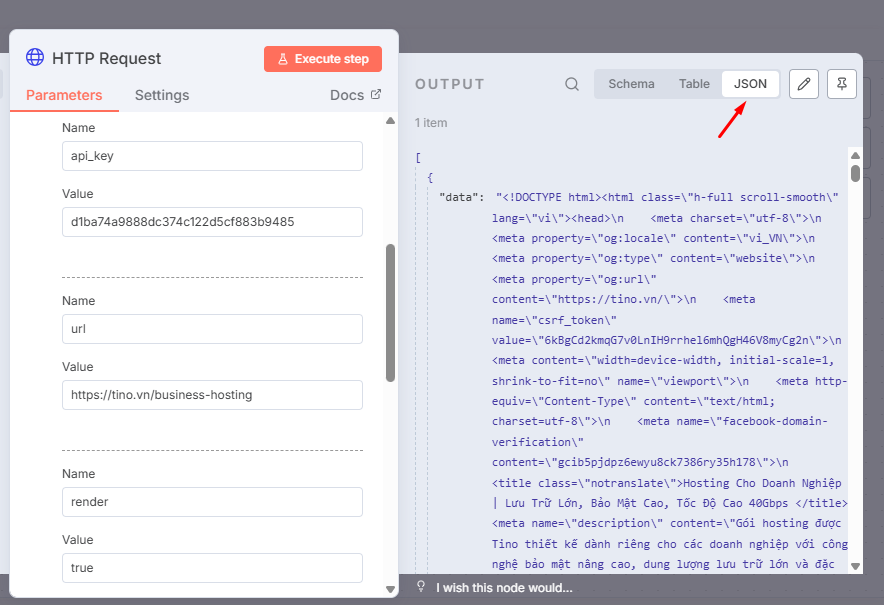Click the Value field with the tino.vn URL
The width and height of the screenshot is (884, 605).
[x=212, y=395]
